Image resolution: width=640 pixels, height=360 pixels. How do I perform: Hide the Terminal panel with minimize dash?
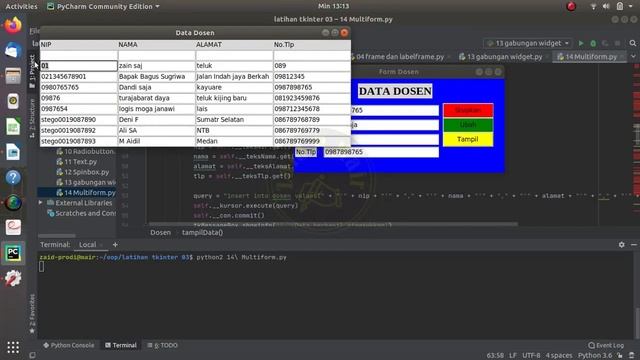click(633, 244)
